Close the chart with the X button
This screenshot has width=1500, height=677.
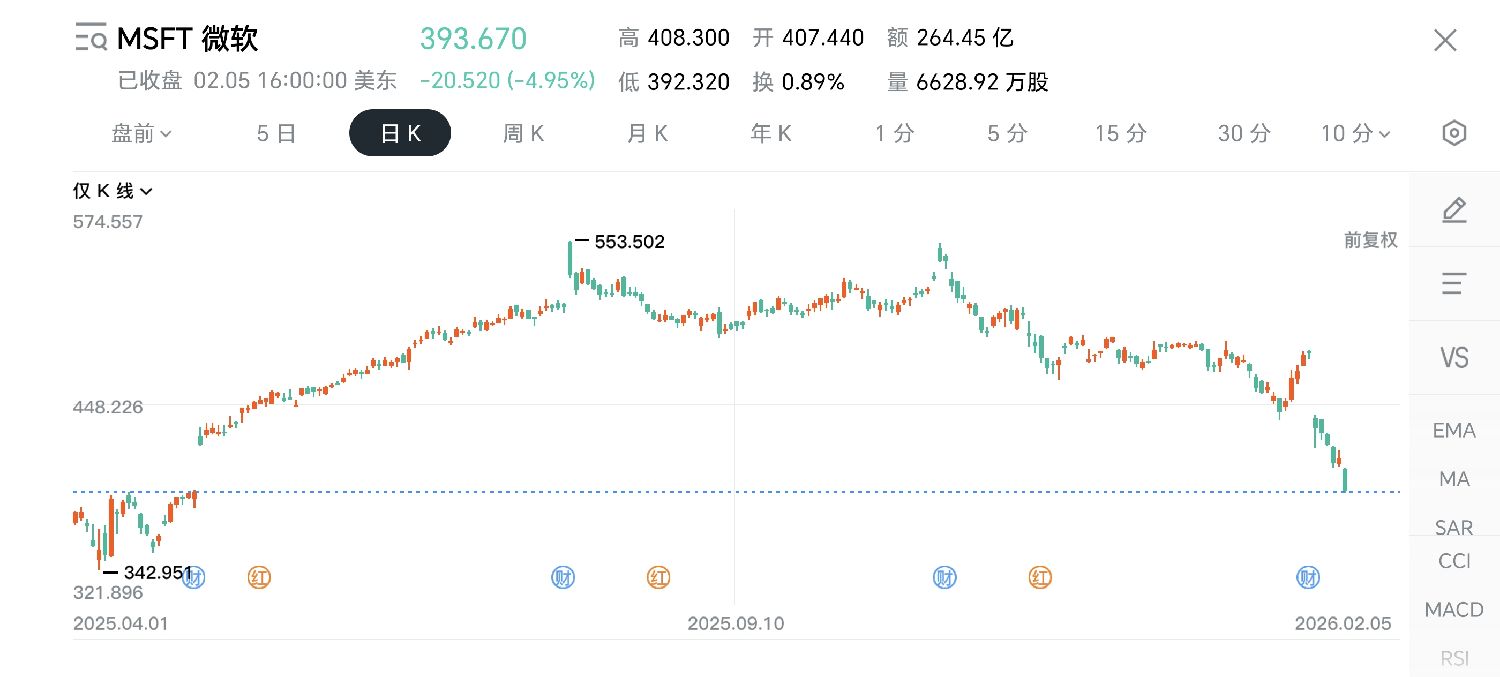1445,40
